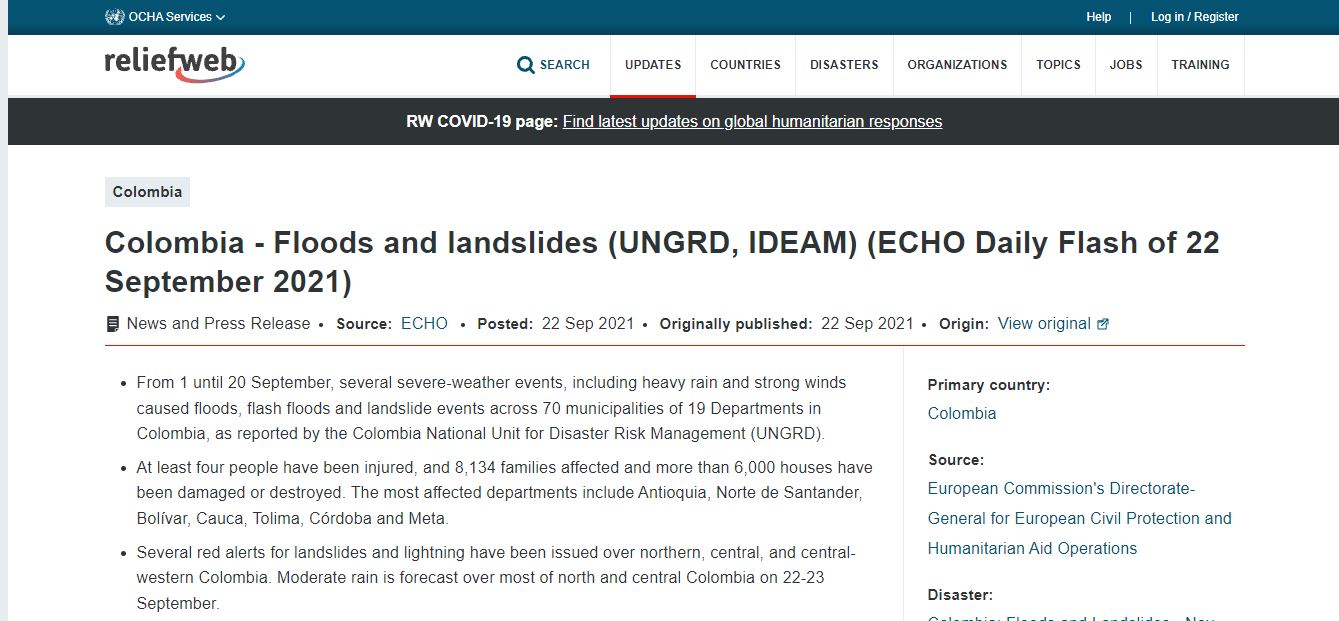
Task: Go to the ReliefWeb home logo
Action: click(x=175, y=64)
